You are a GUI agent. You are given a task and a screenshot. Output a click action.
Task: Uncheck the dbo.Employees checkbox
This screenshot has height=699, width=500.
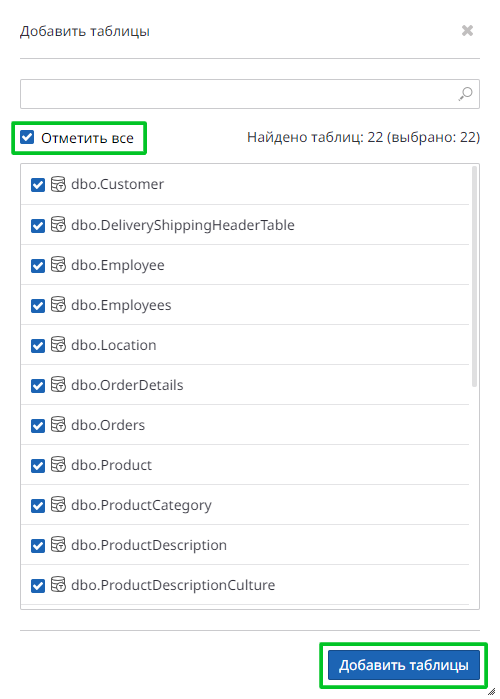(38, 306)
